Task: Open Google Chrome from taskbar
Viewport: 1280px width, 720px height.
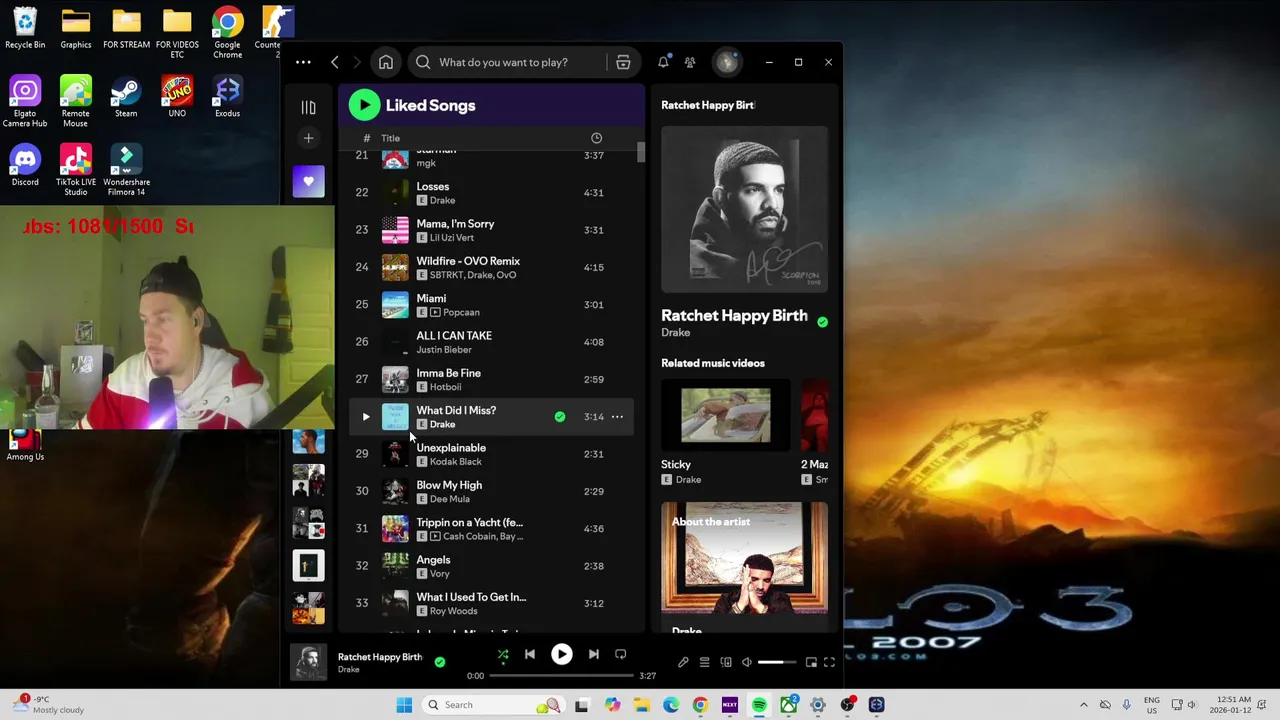Action: click(x=700, y=705)
